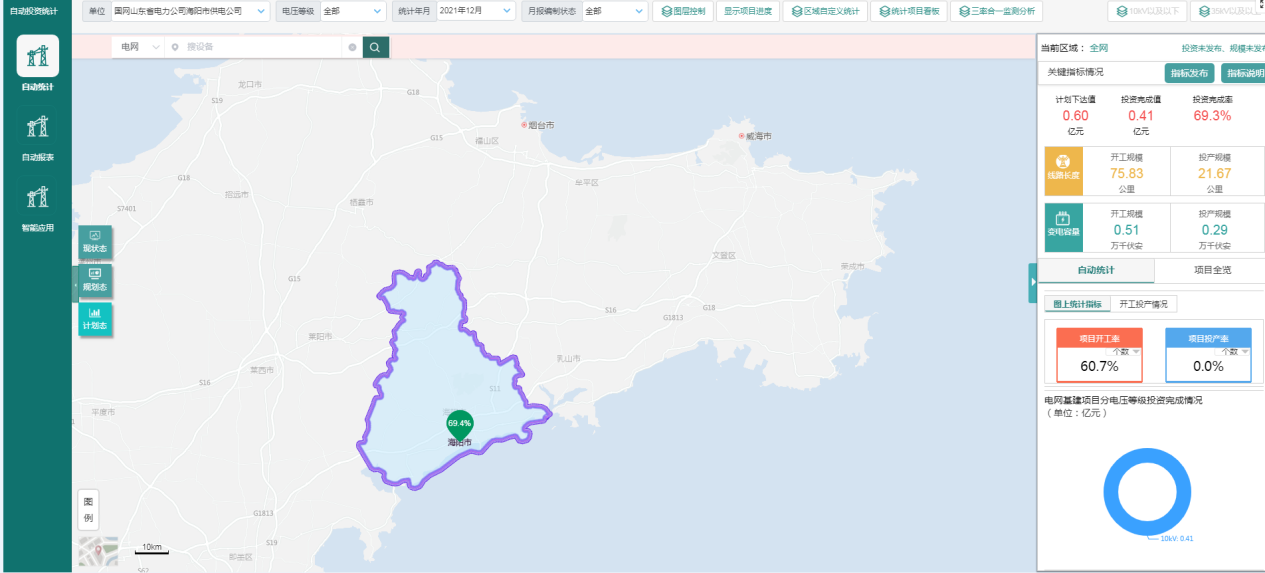Switch to the 项目全览 tab
Image resolution: width=1265 pixels, height=573 pixels.
point(1212,270)
